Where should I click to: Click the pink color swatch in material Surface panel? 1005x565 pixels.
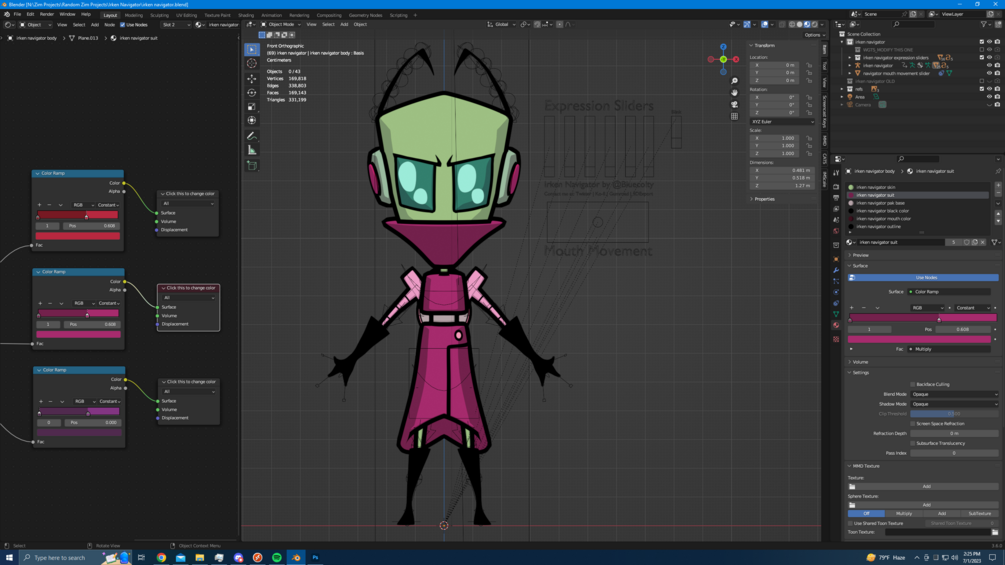[921, 339]
